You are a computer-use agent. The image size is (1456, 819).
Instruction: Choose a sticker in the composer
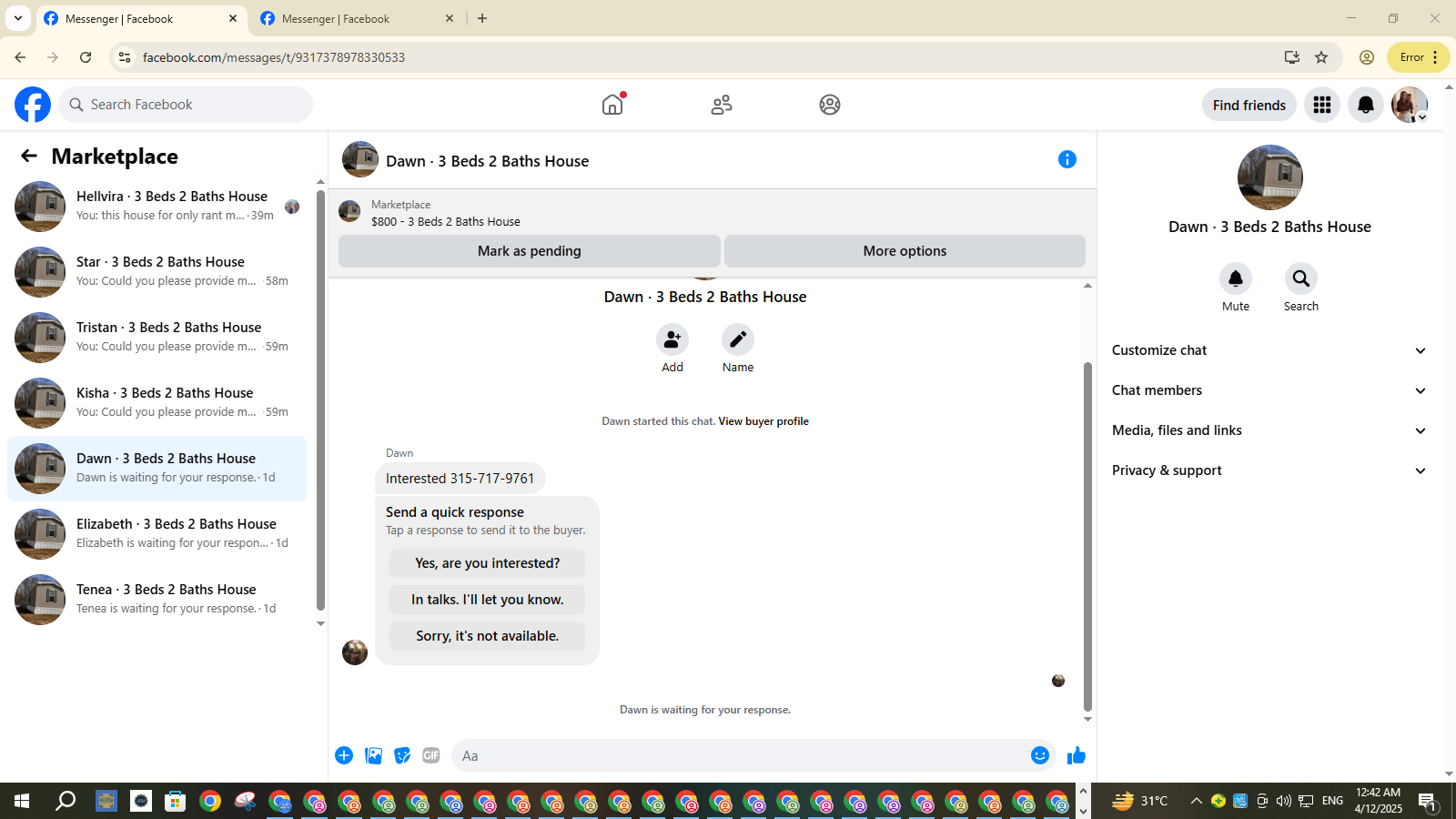click(x=402, y=755)
